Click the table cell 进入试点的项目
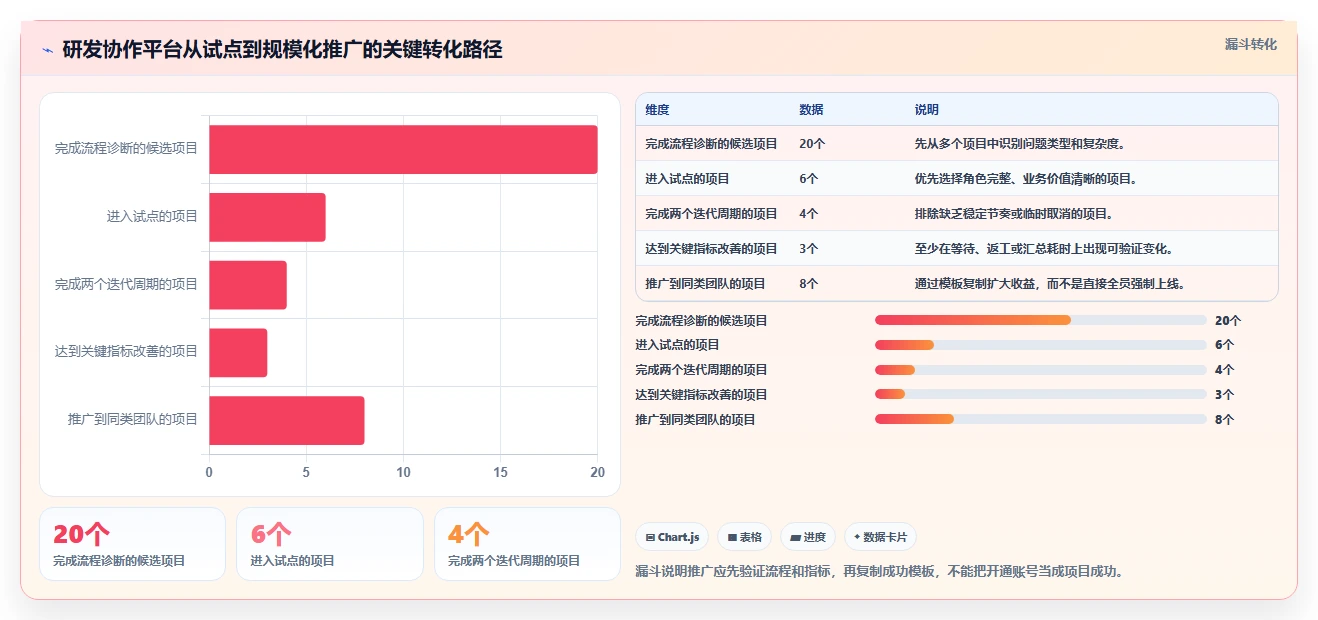The width and height of the screenshot is (1318, 620). (688, 179)
